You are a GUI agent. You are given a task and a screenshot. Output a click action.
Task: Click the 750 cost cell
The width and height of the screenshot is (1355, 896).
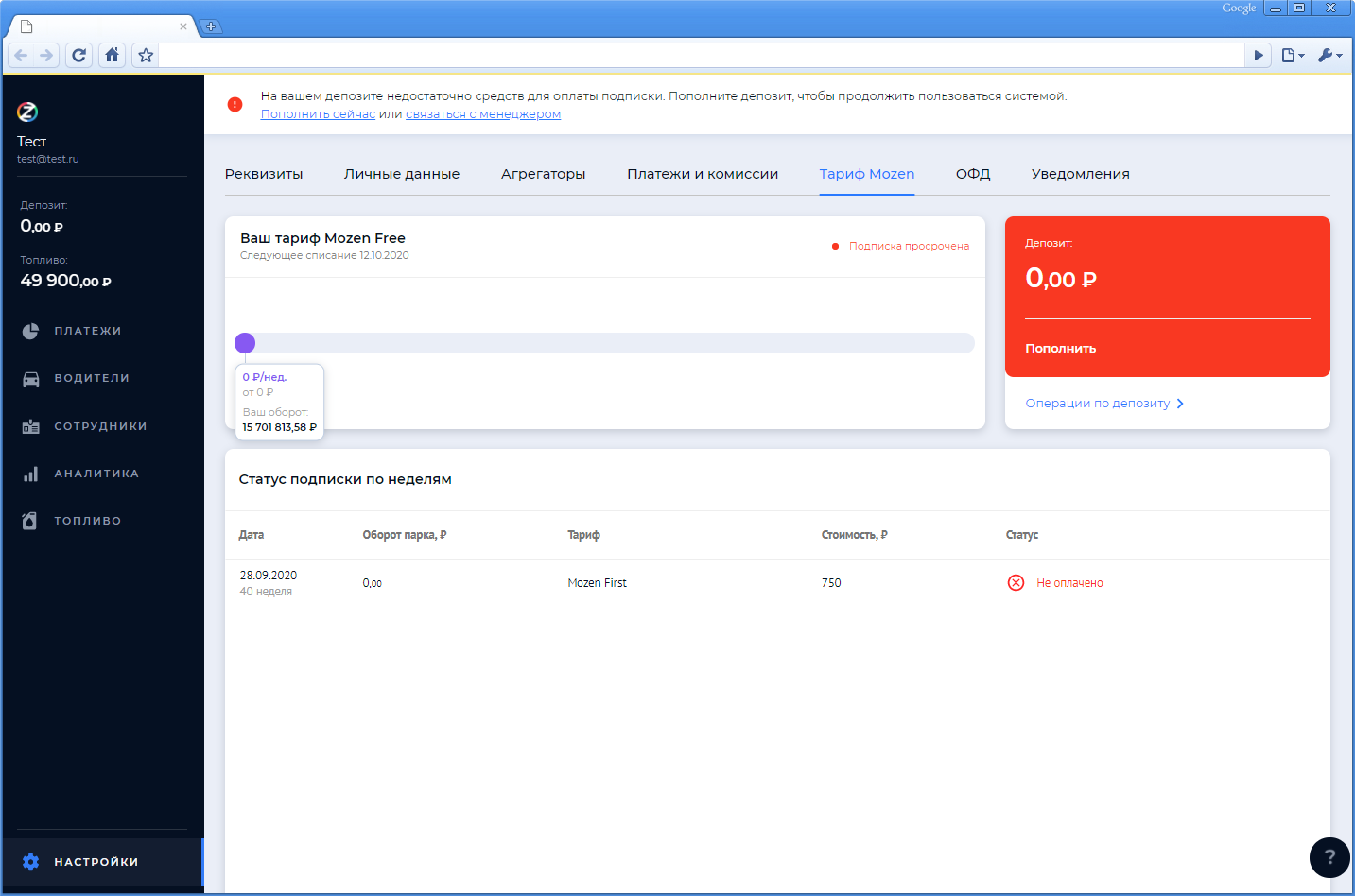831,583
